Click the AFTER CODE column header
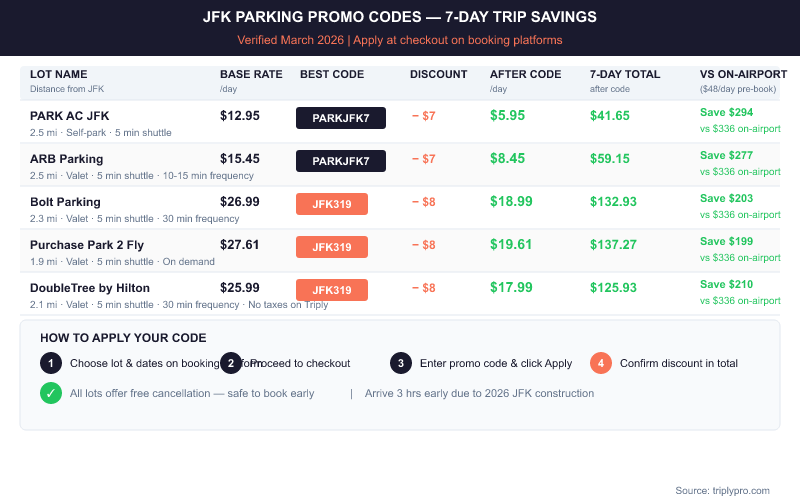 click(524, 74)
